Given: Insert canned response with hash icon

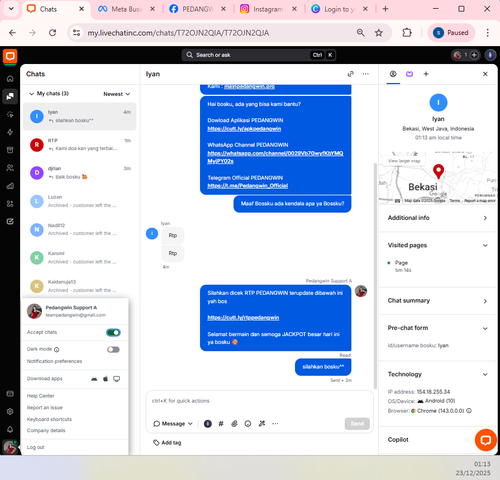Looking at the screenshot, I should coord(221,424).
